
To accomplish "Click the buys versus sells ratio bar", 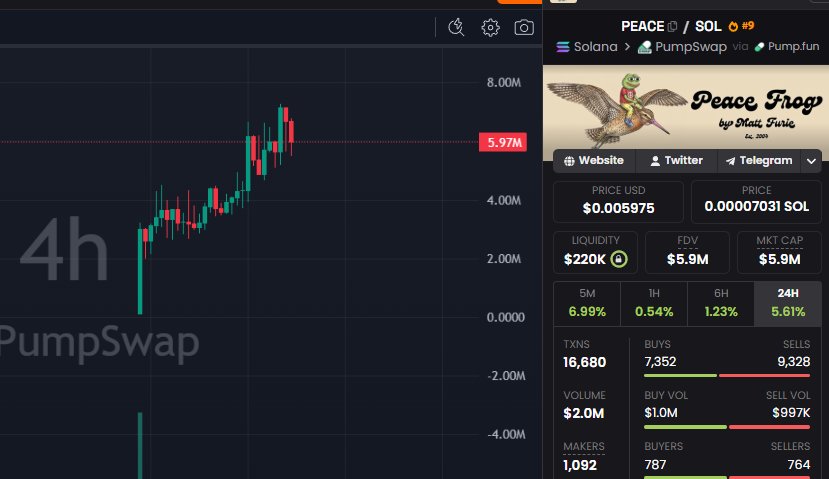I will coord(727,375).
